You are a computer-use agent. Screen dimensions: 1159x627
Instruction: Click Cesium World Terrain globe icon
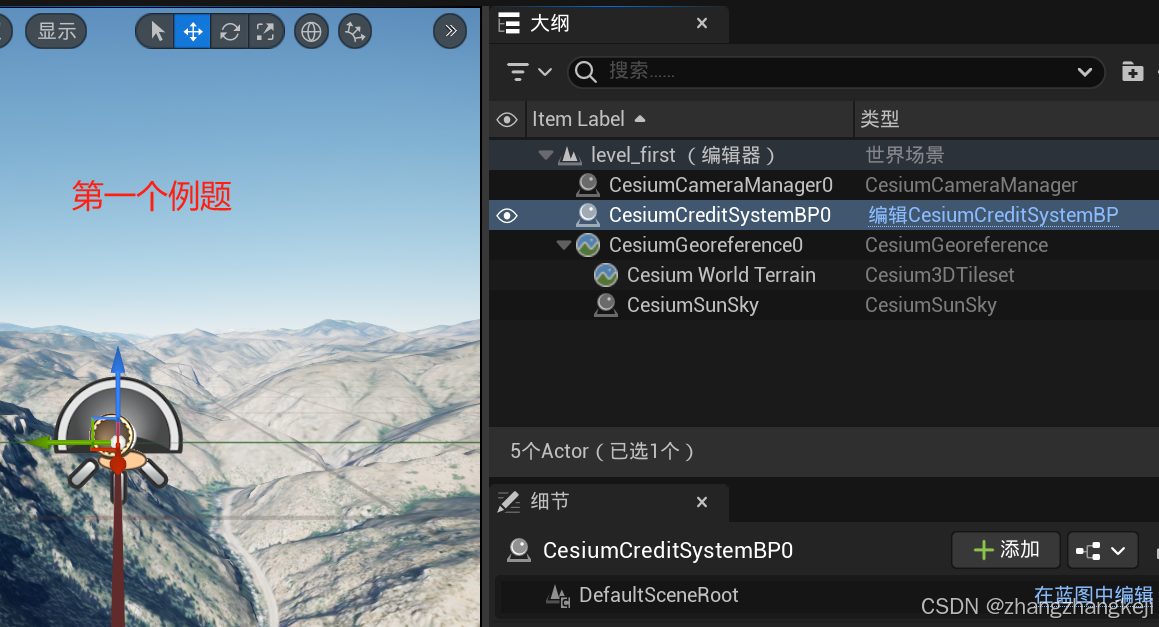606,275
